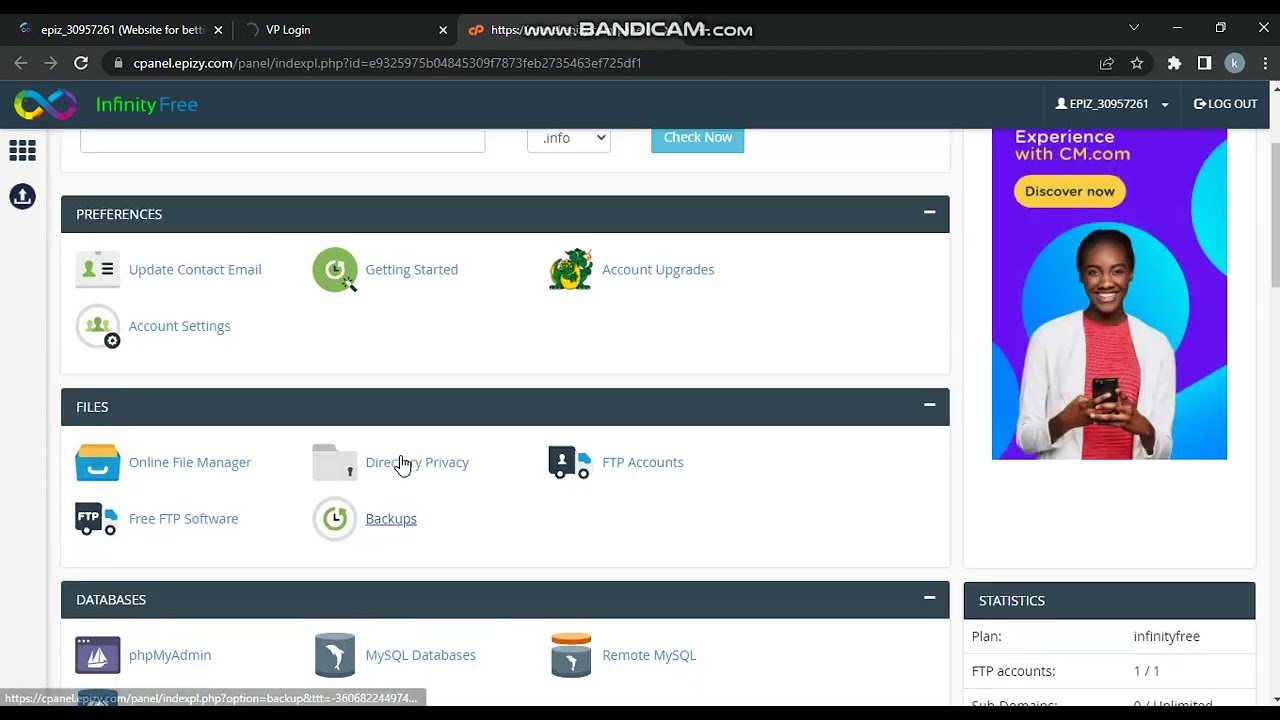Reload the page with browser refresh icon
This screenshot has height=720, width=1280.
tap(81, 63)
